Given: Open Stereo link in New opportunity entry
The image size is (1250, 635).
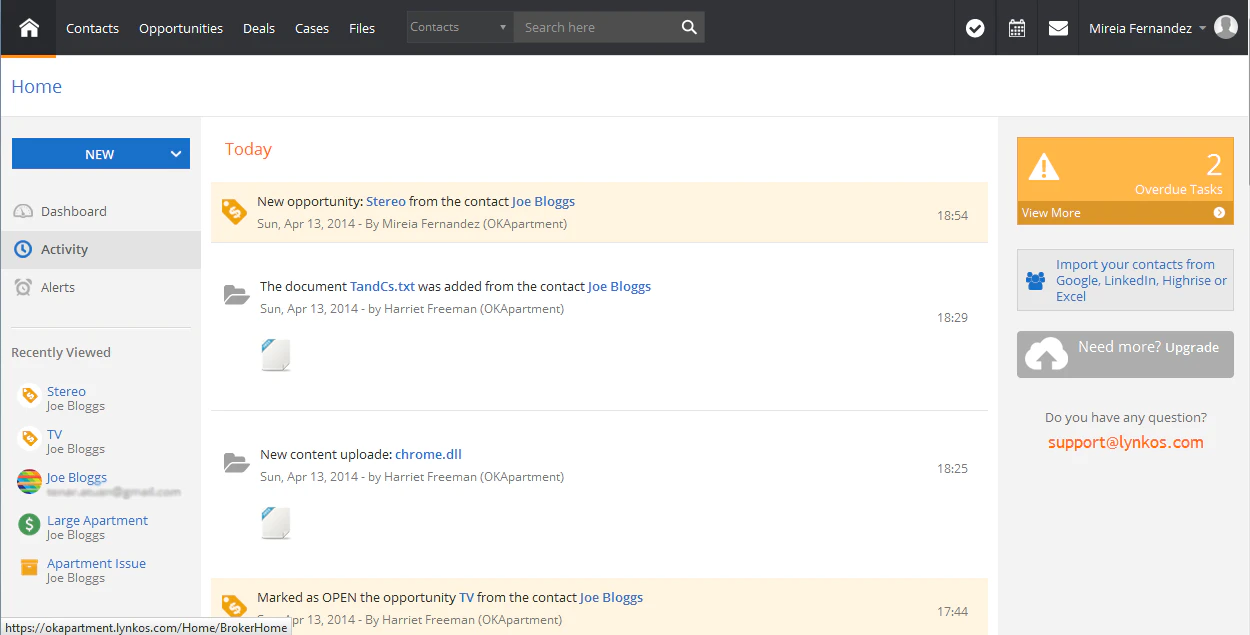Looking at the screenshot, I should [386, 201].
